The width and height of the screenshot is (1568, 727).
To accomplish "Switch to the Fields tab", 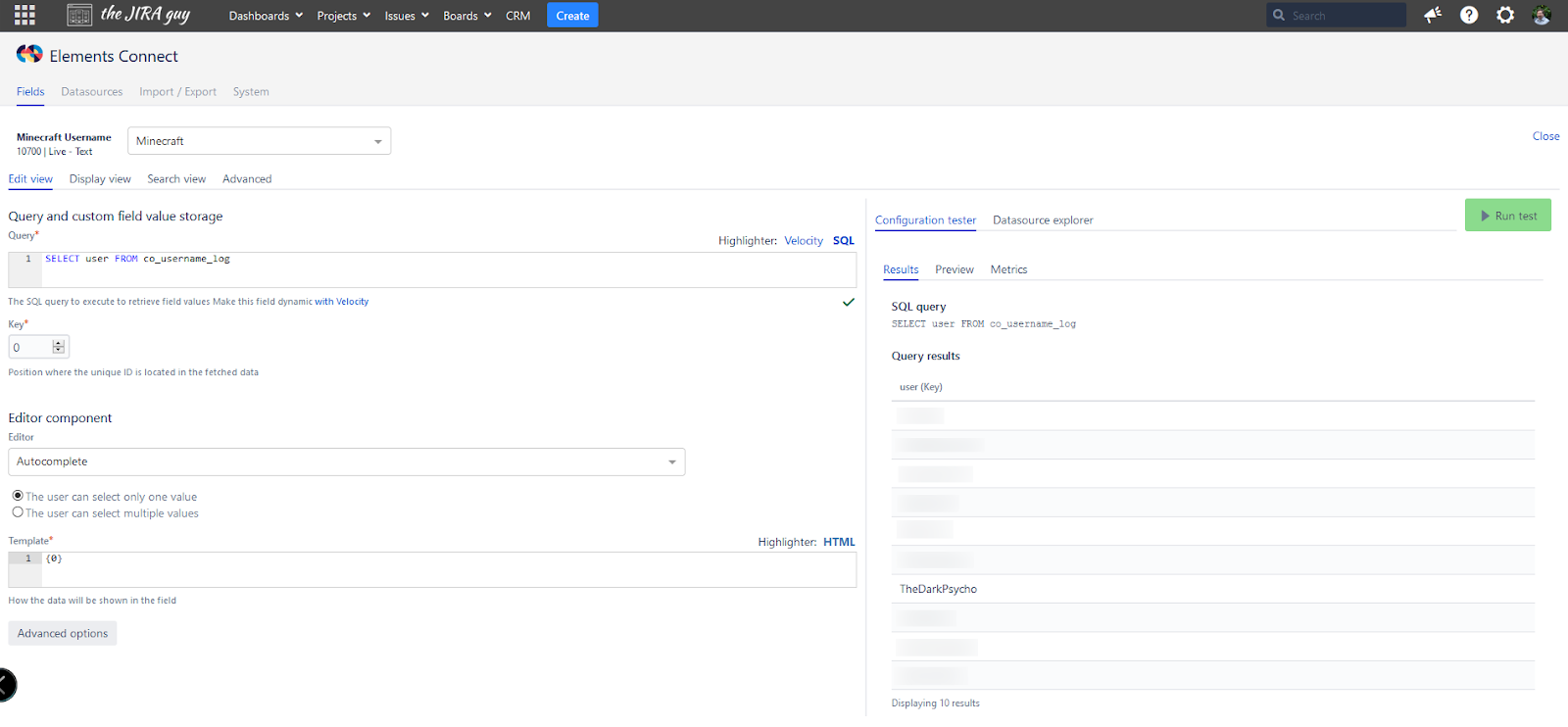I will tap(30, 92).
